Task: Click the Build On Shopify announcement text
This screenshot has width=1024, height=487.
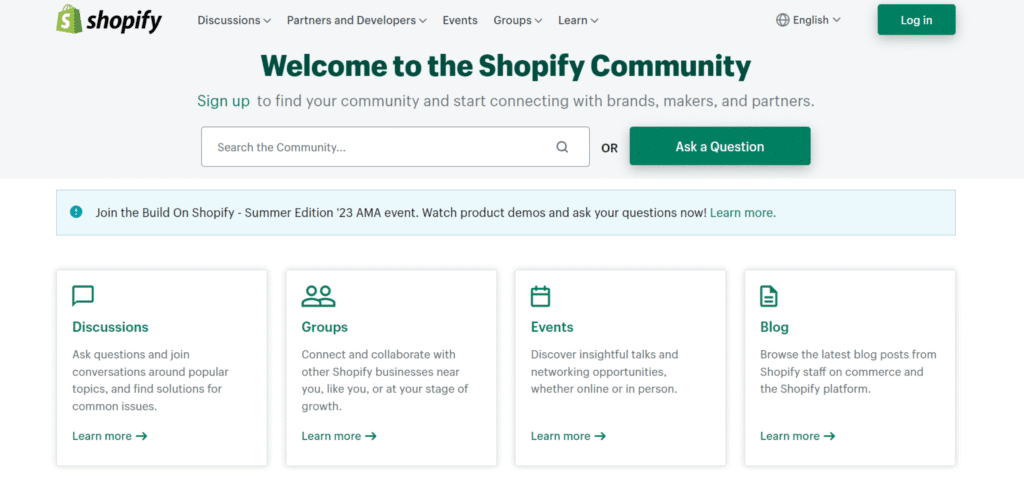Action: pos(401,212)
